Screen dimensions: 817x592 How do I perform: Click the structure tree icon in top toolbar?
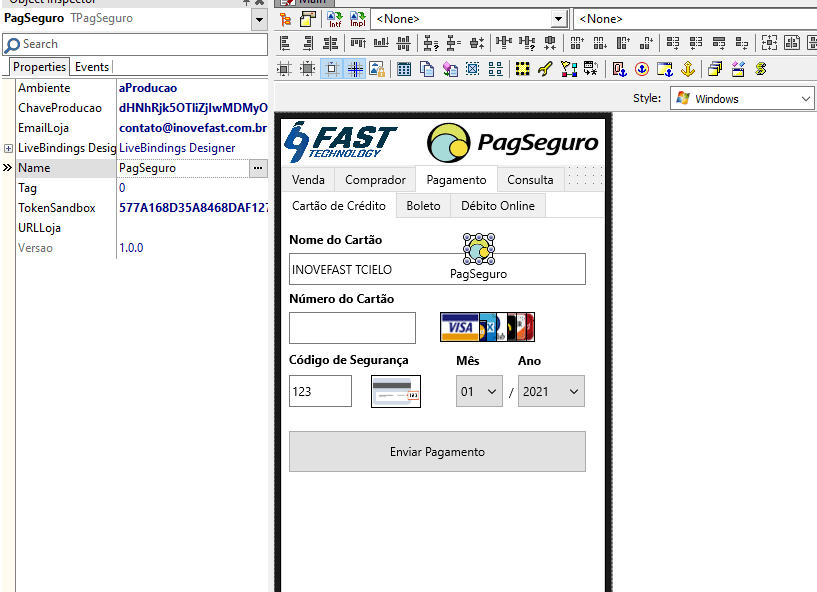[x=285, y=19]
